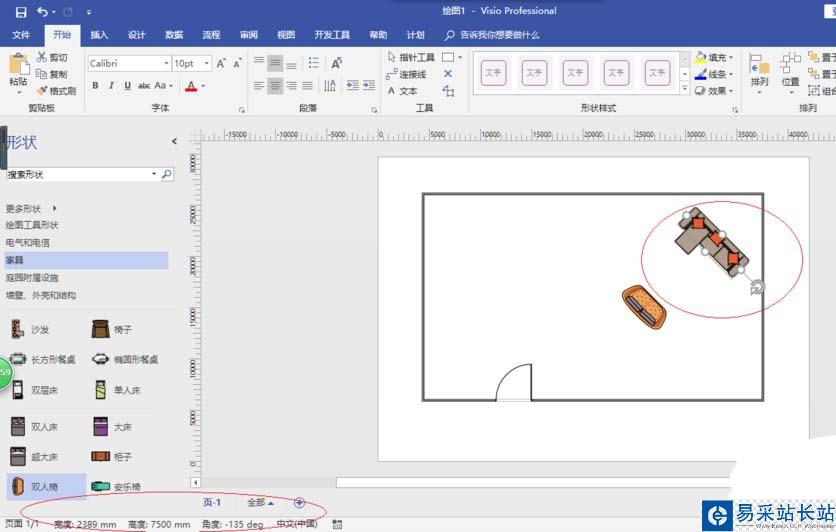
Task: Click the search shapes input field
Action: [x=78, y=174]
